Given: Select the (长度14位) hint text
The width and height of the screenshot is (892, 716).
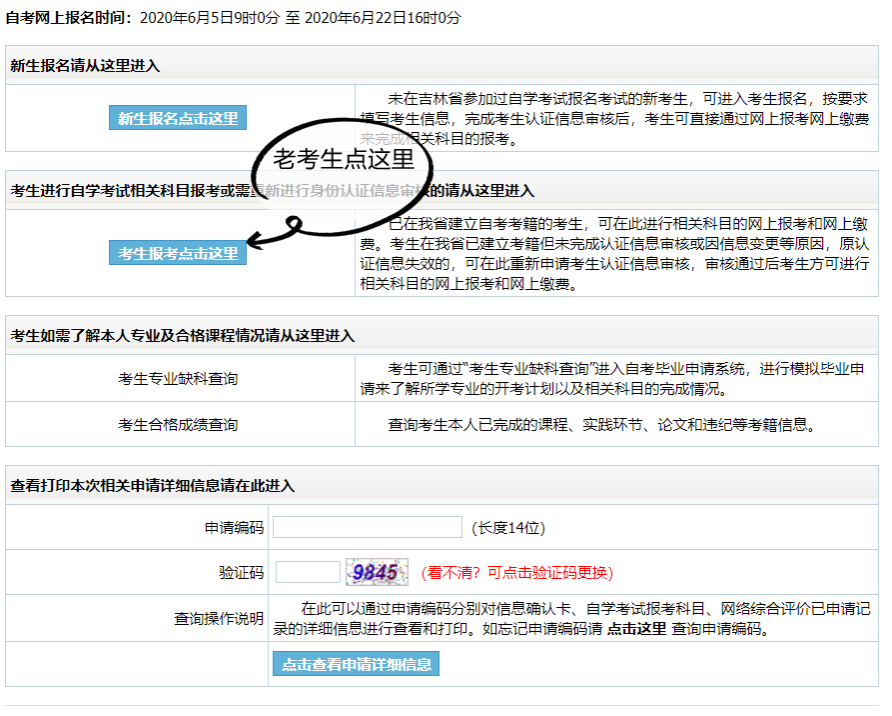Looking at the screenshot, I should pyautogui.click(x=509, y=528).
